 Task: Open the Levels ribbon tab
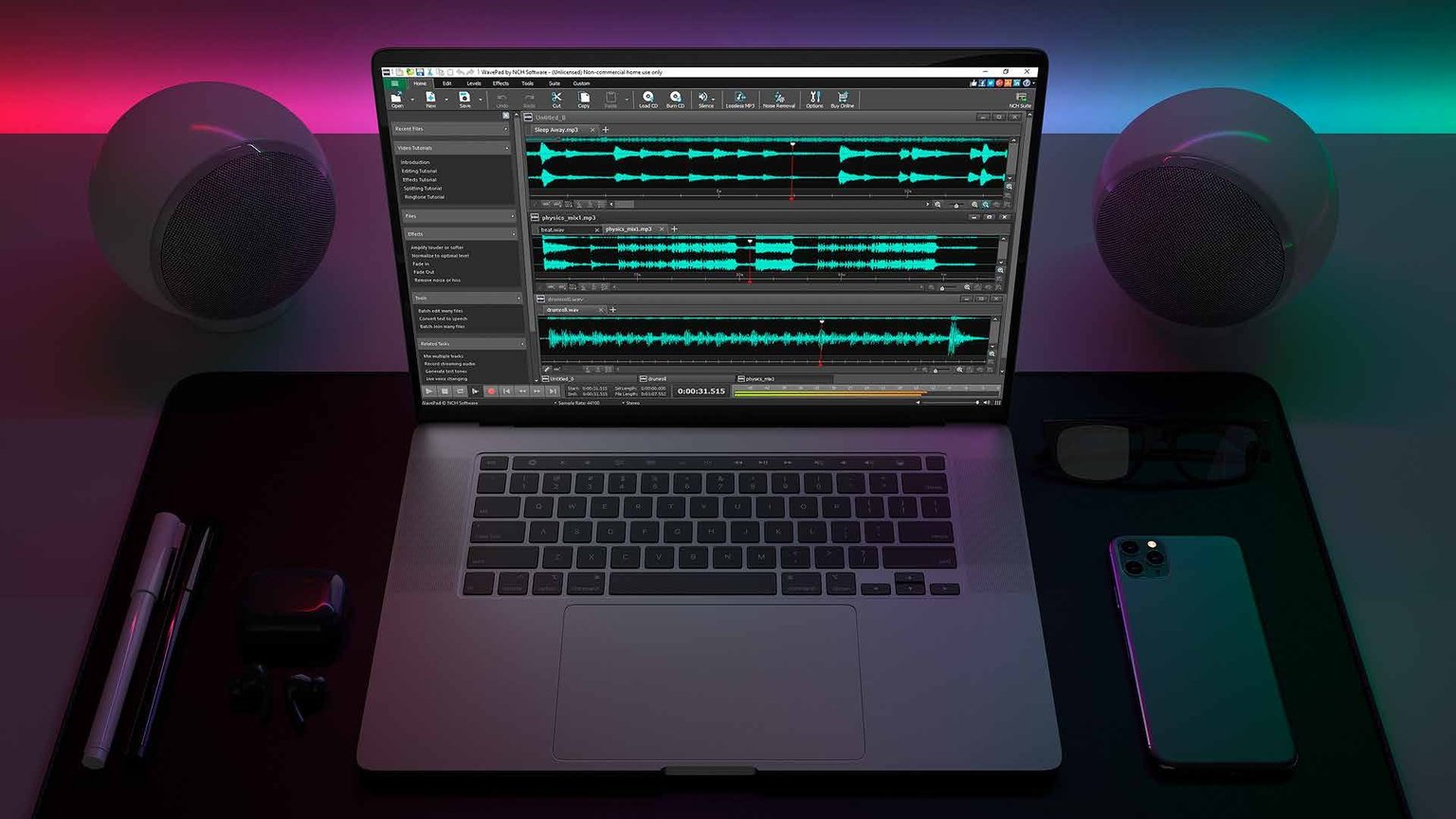click(473, 83)
